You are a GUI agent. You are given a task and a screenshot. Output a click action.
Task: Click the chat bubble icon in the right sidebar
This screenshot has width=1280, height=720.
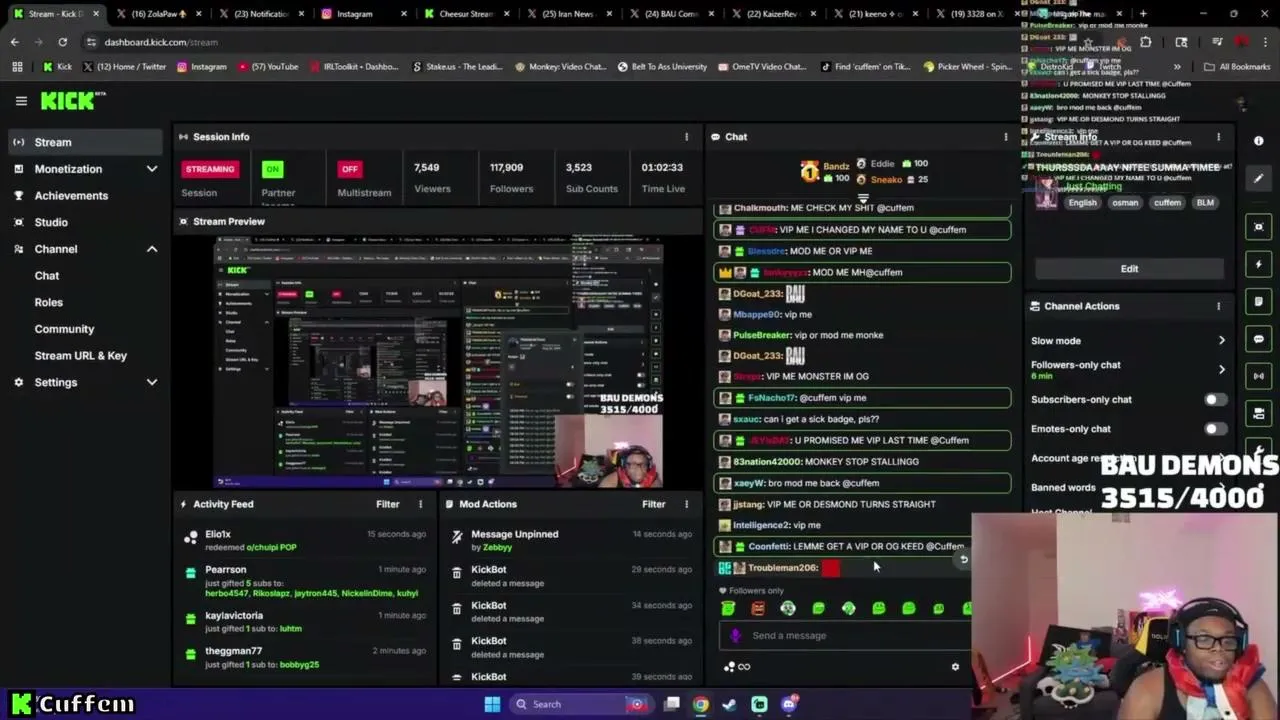tap(1259, 339)
